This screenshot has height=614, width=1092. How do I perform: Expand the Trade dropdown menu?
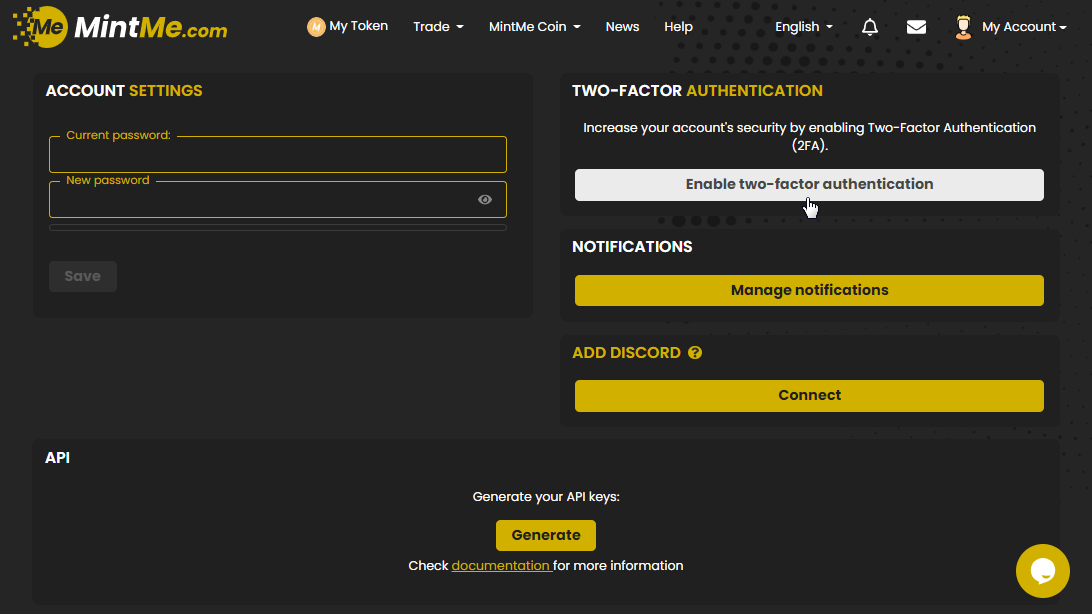pos(438,27)
